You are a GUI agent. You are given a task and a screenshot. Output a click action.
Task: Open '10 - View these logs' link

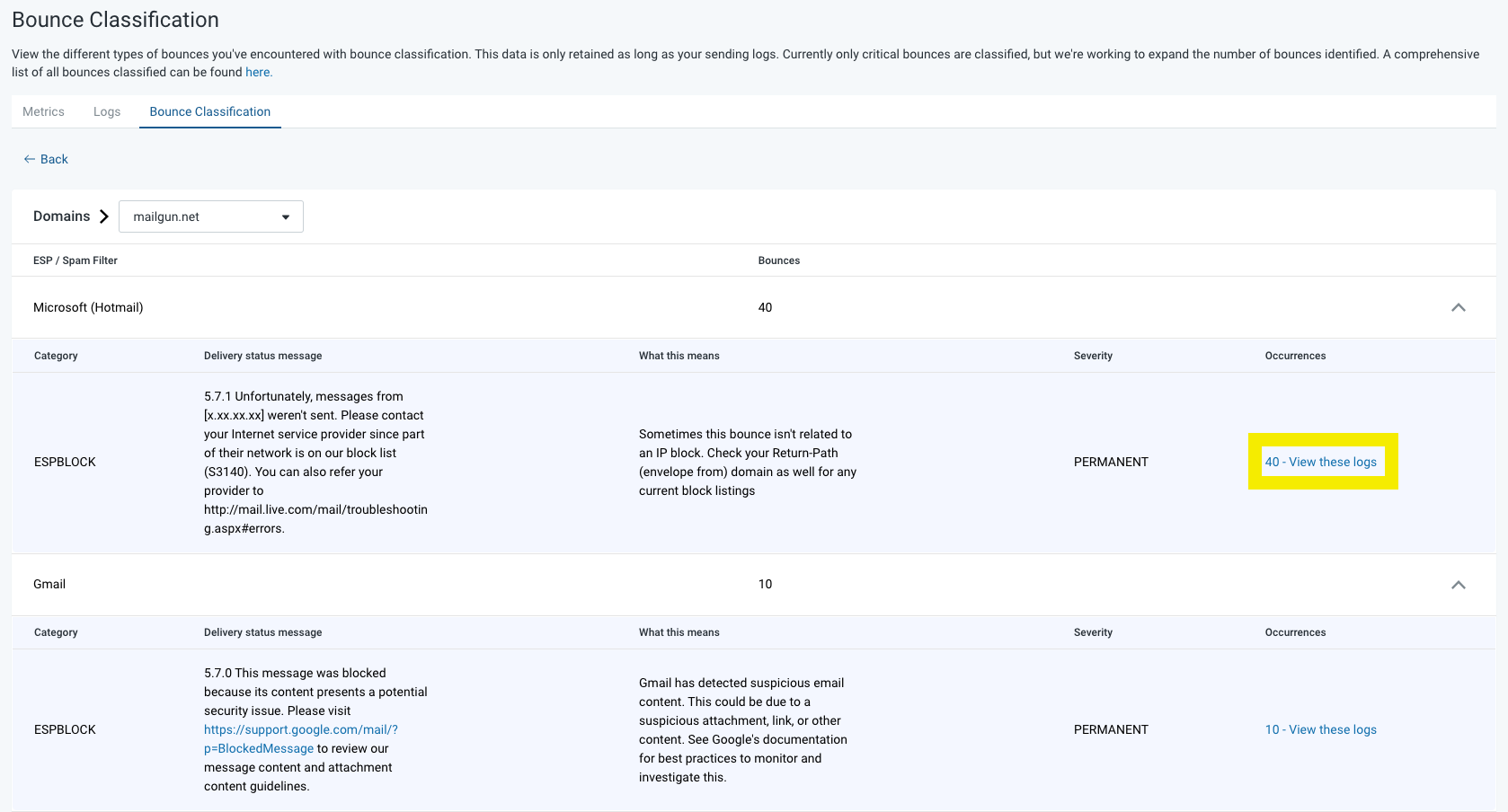[1321, 729]
